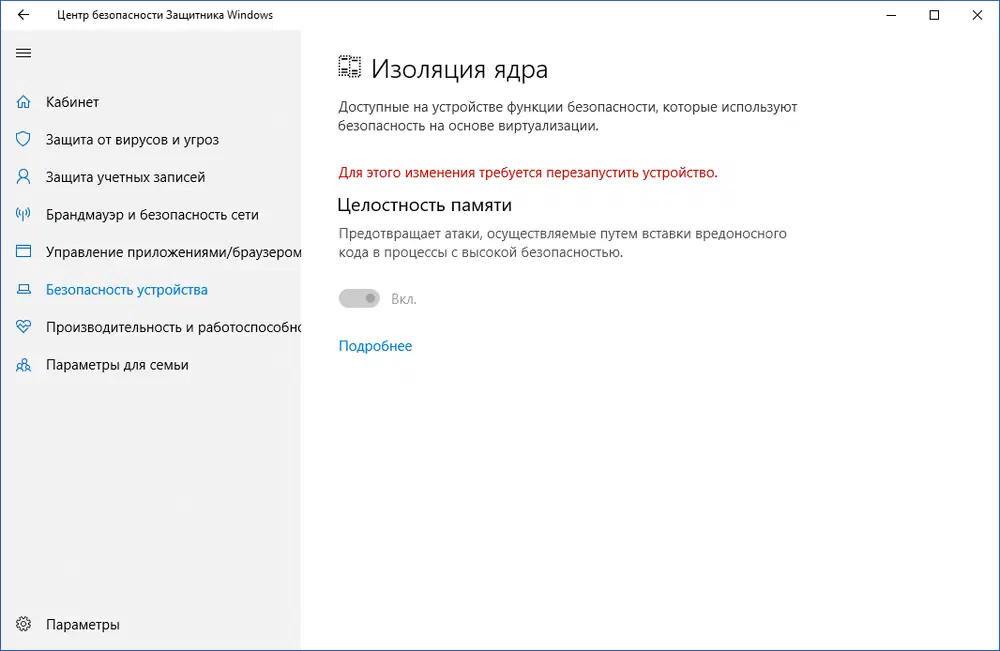Viewport: 1000px width, 651px height.
Task: Select the firewall and network security icon
Action: pyautogui.click(x=23, y=214)
